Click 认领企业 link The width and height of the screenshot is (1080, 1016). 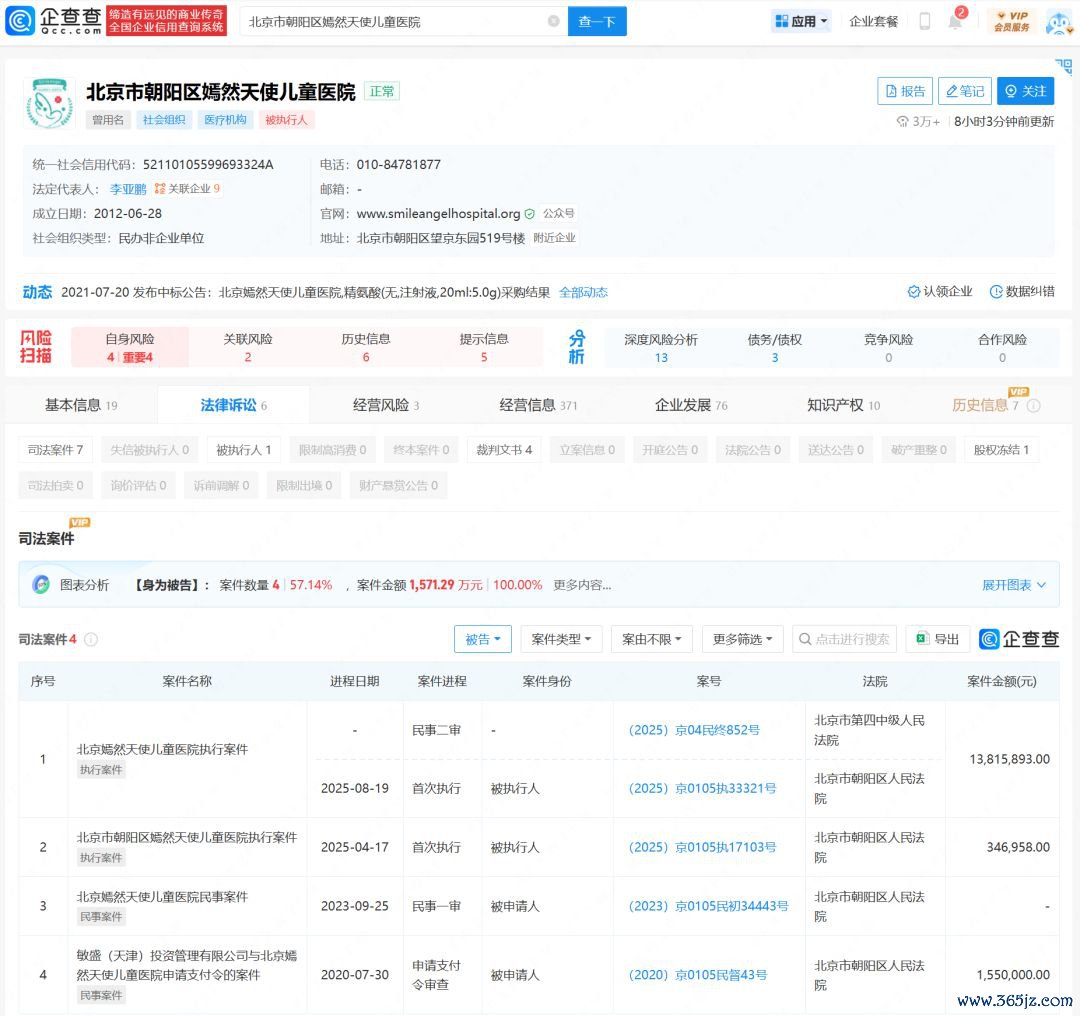click(940, 291)
